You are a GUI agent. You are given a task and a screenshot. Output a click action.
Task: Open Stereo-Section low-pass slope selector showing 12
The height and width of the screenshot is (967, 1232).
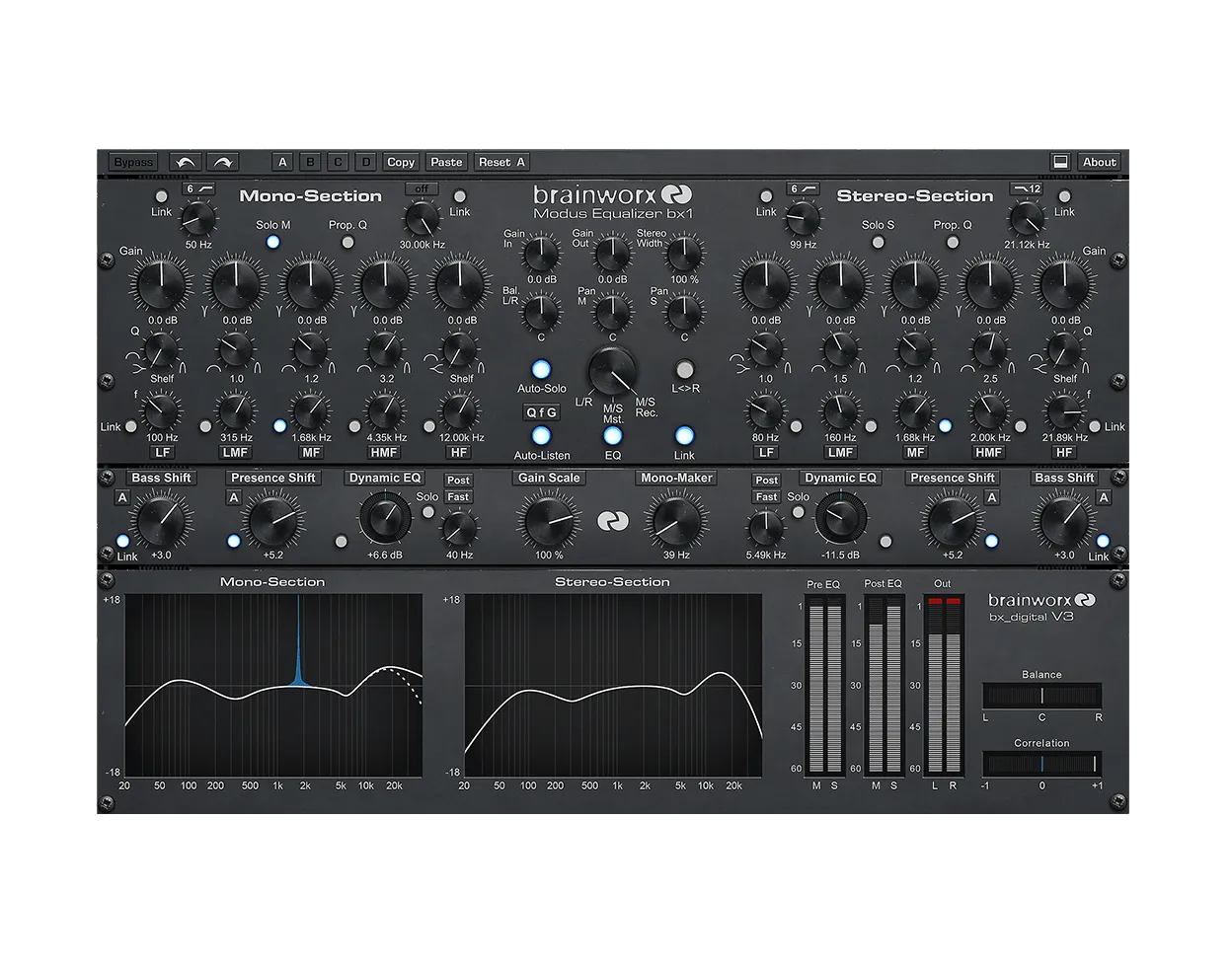point(1027,188)
